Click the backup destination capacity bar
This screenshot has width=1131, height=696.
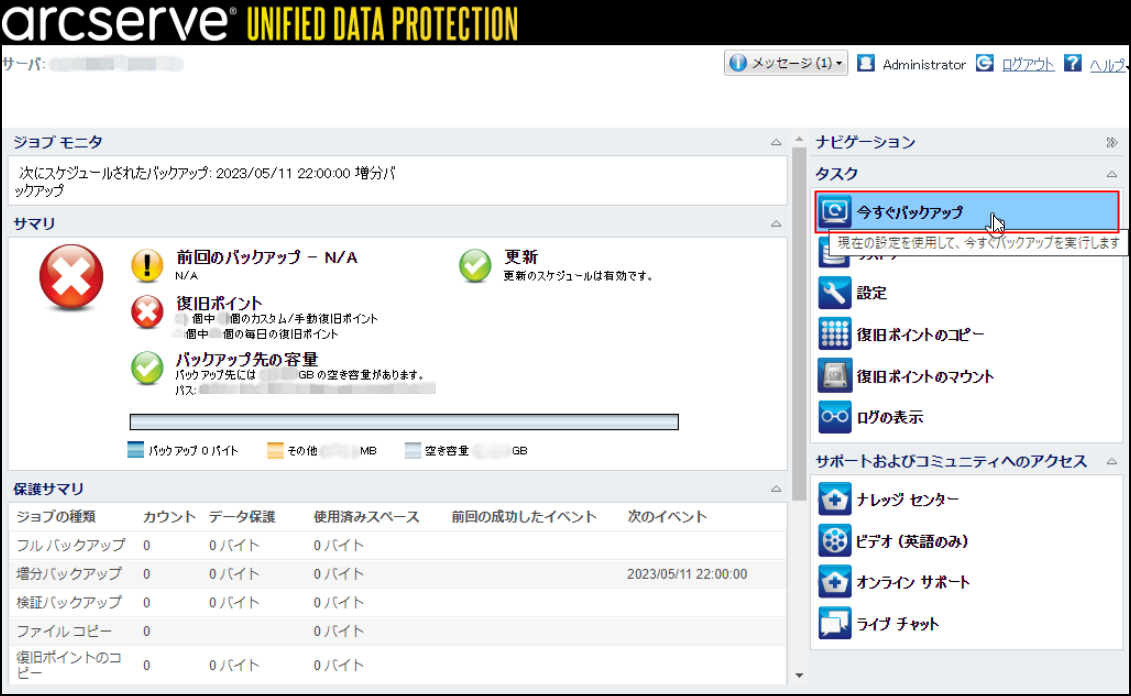404,421
